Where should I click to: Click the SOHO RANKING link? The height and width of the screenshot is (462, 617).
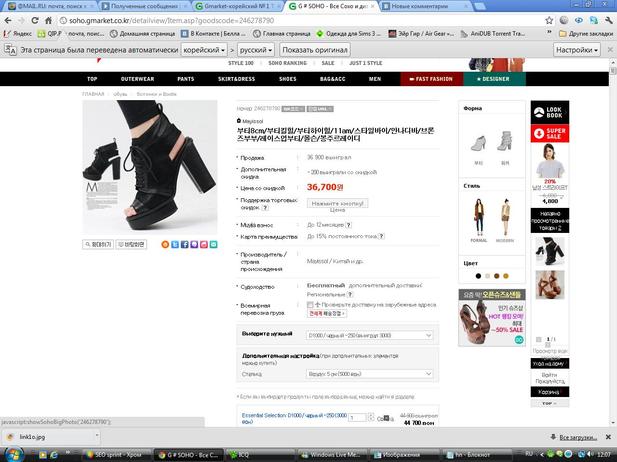coord(287,63)
